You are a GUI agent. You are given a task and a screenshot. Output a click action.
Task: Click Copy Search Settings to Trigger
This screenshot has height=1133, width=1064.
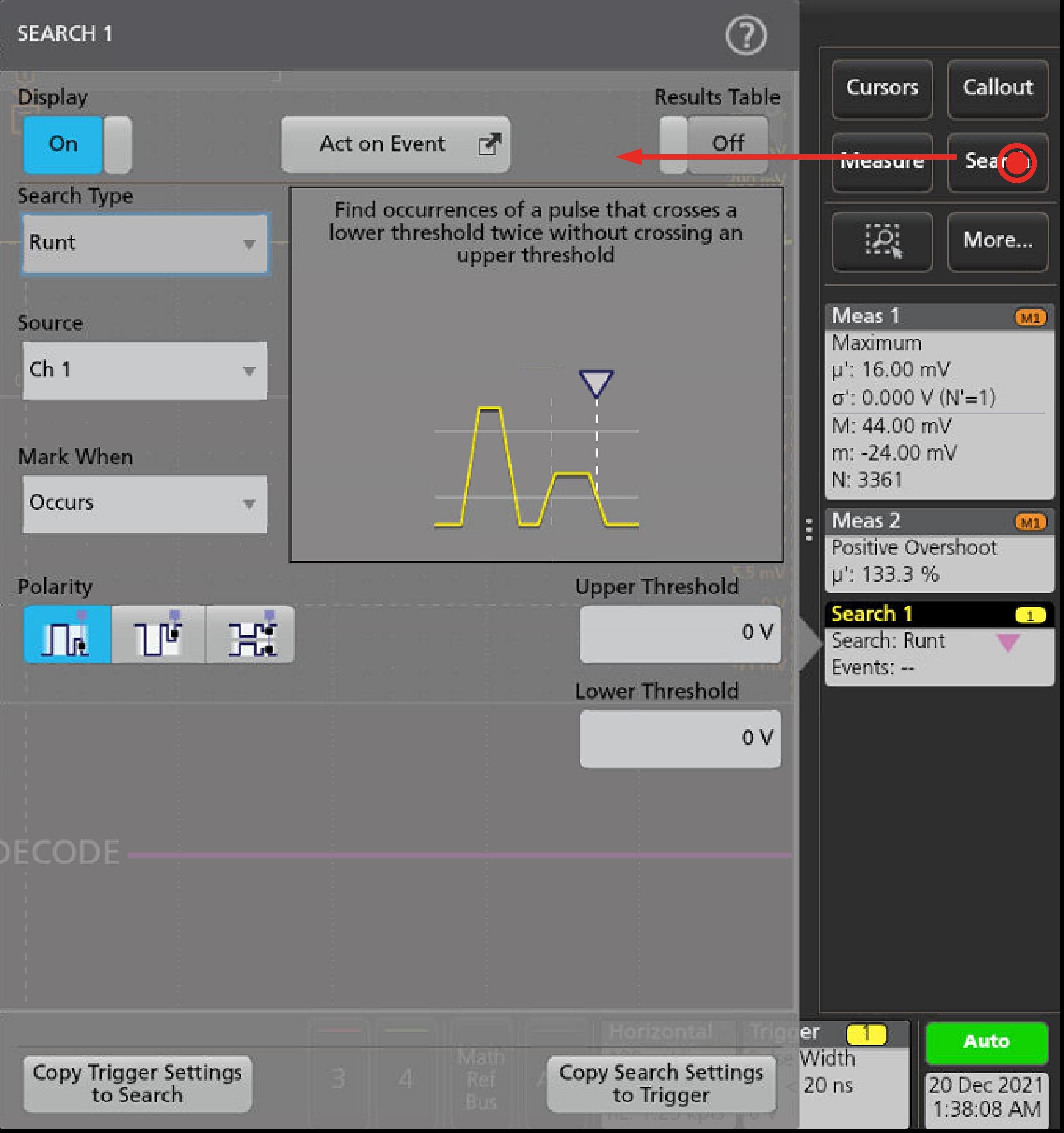[661, 1084]
